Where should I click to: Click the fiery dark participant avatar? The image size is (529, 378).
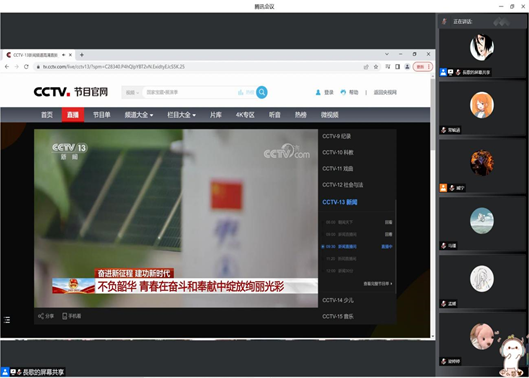pyautogui.click(x=482, y=163)
